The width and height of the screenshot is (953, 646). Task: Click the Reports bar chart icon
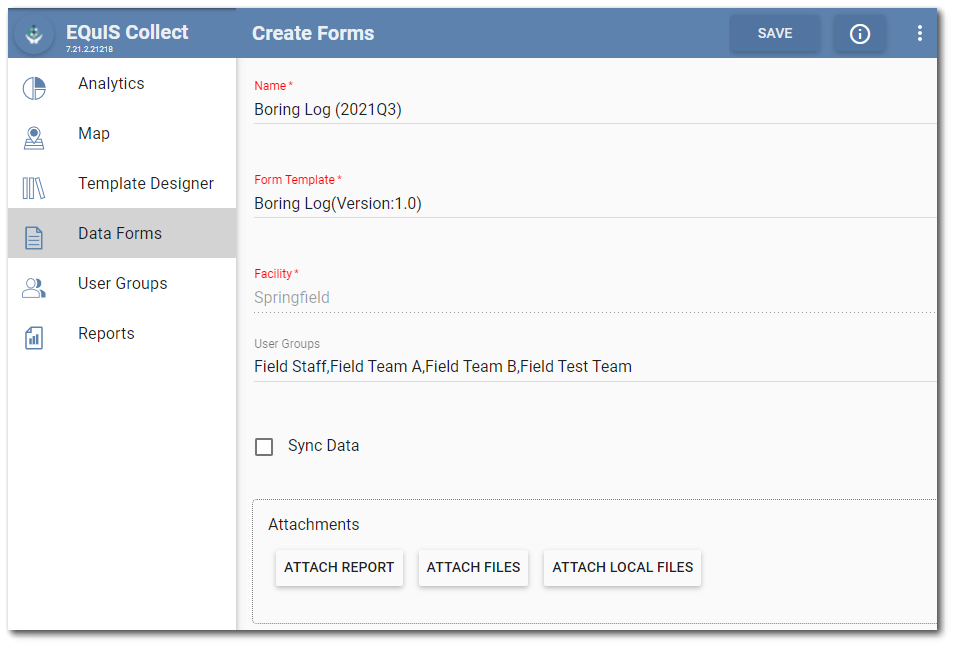pyautogui.click(x=33, y=333)
